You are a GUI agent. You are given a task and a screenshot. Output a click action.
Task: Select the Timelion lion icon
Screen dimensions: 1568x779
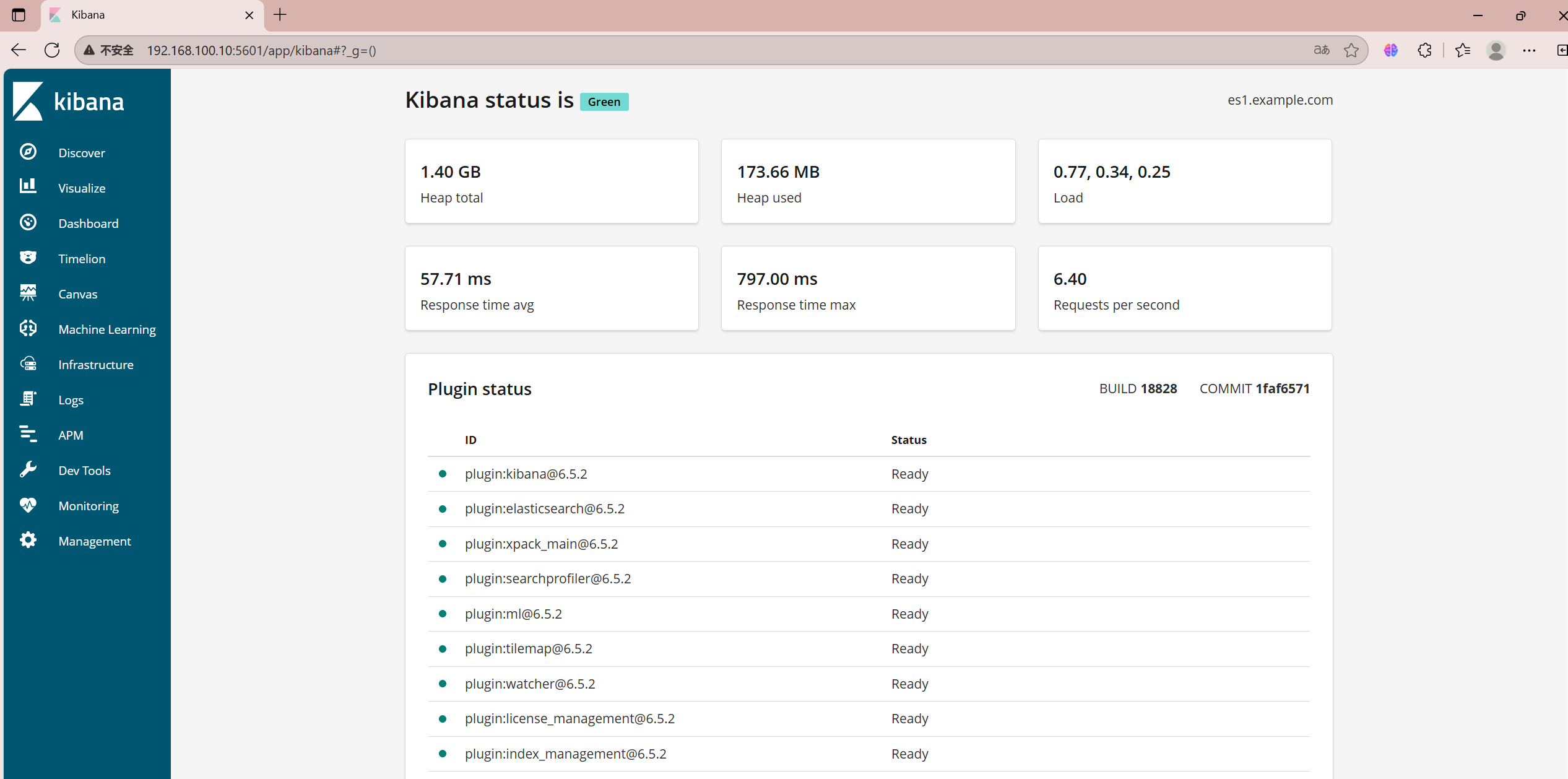28,258
